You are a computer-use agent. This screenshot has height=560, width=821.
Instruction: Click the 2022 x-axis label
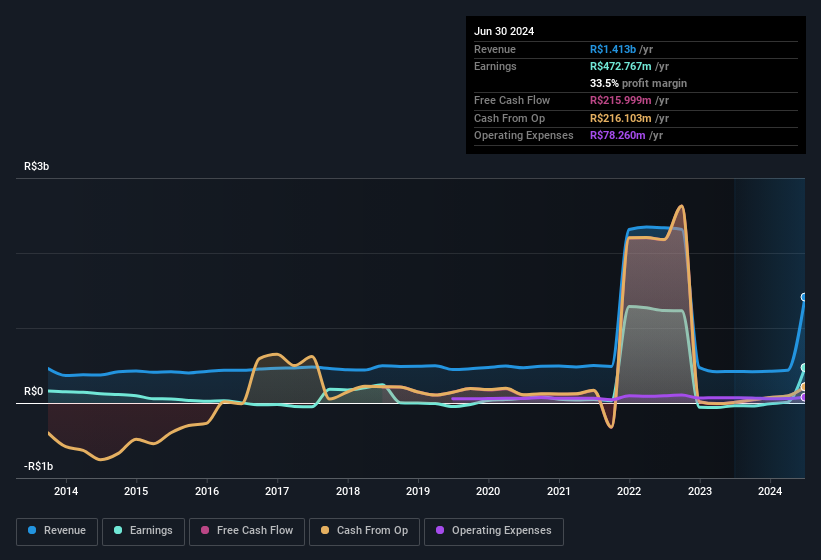629,491
